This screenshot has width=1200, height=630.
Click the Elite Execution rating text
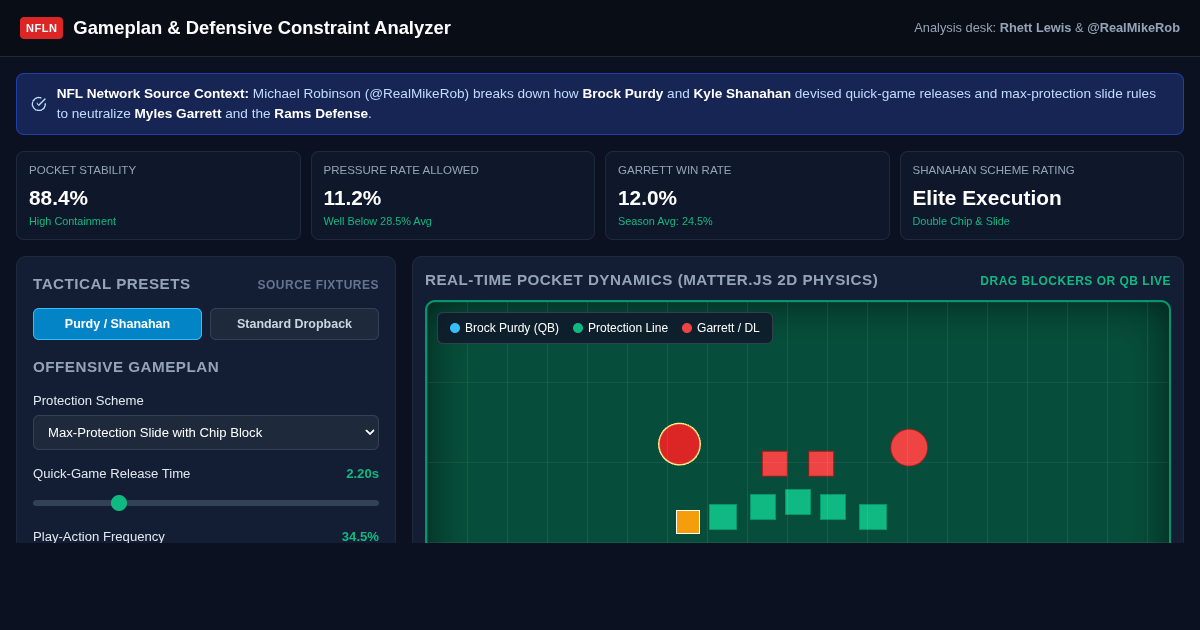[x=987, y=198]
